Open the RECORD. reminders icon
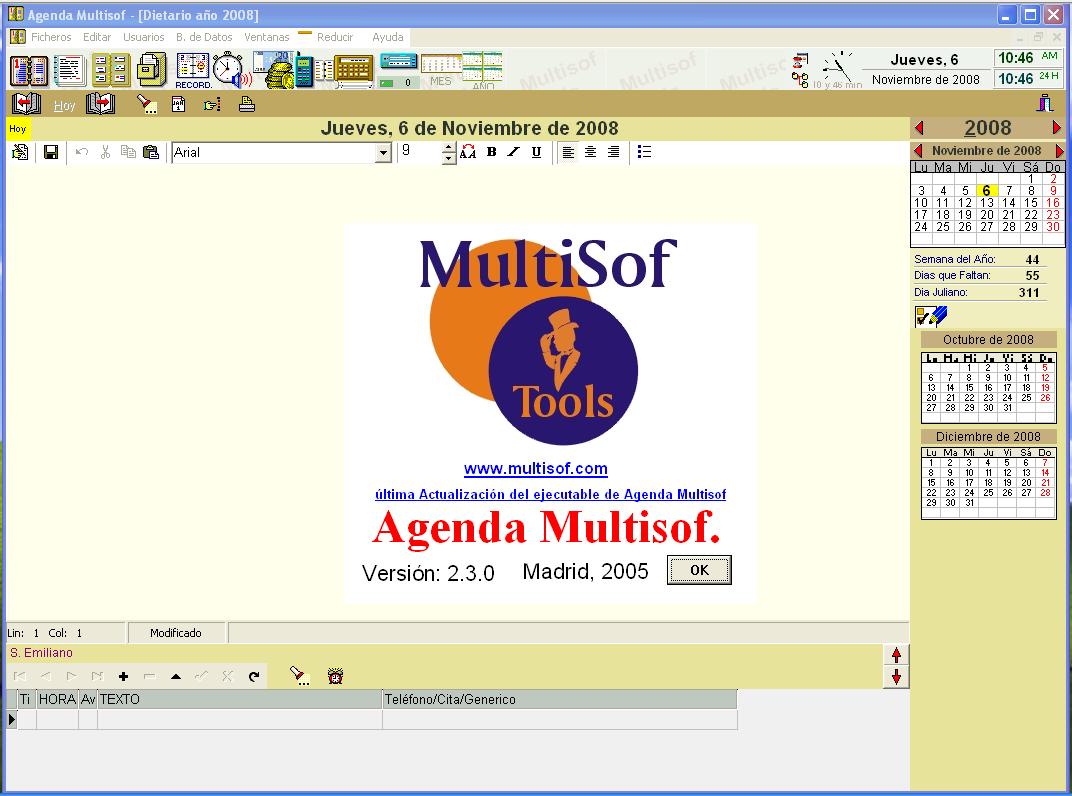 point(193,70)
